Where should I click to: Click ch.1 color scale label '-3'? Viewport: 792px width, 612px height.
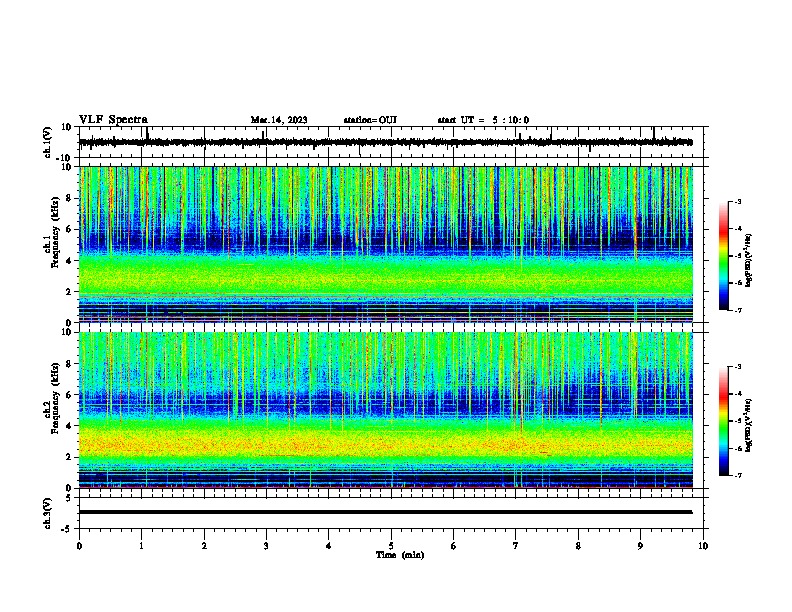737,202
